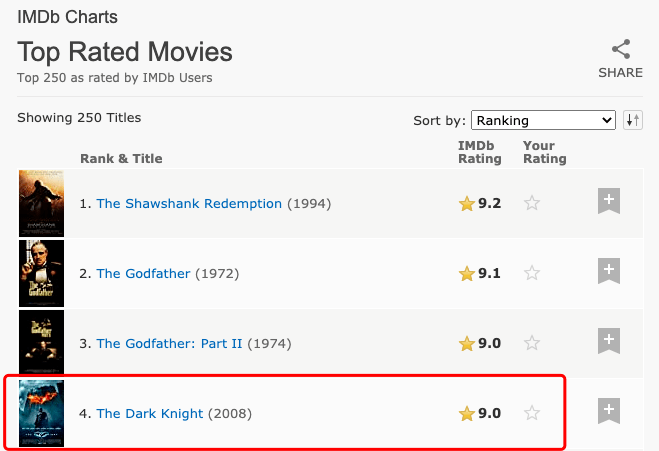The image size is (659, 451).
Task: Add The Dark Knight to watchlist
Action: tap(609, 411)
